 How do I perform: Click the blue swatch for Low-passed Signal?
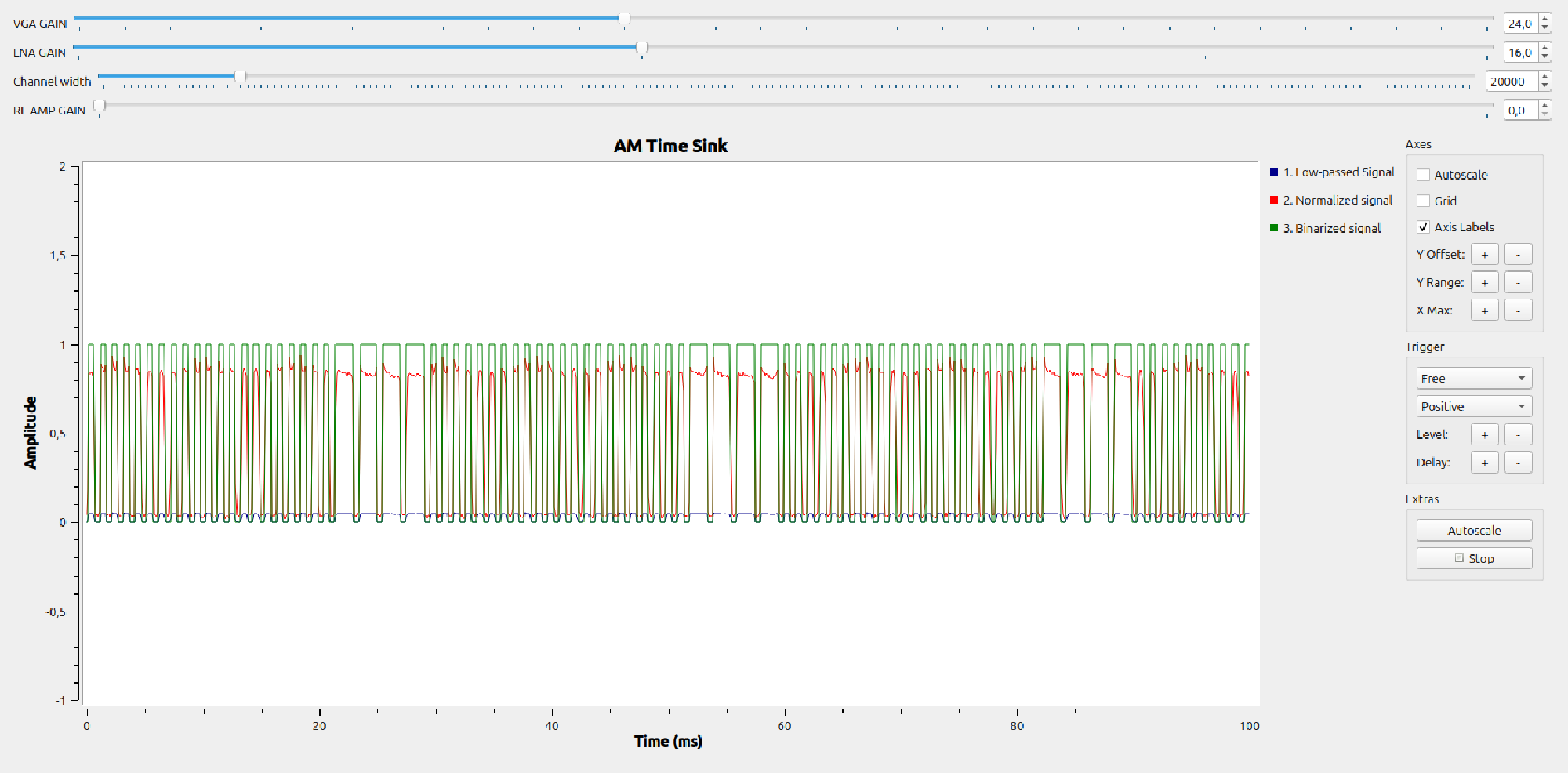pos(1274,171)
